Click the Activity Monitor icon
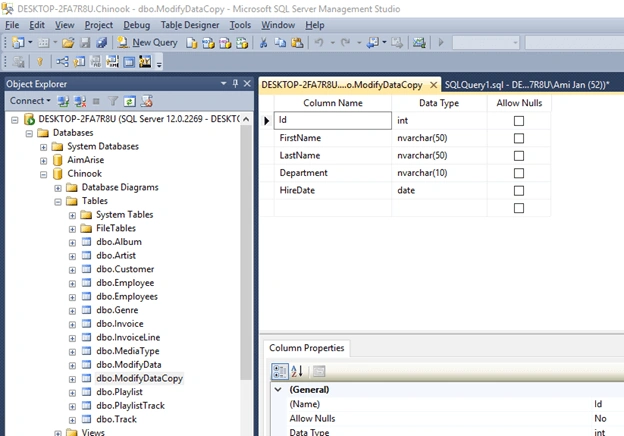The image size is (624, 436). coord(419,42)
